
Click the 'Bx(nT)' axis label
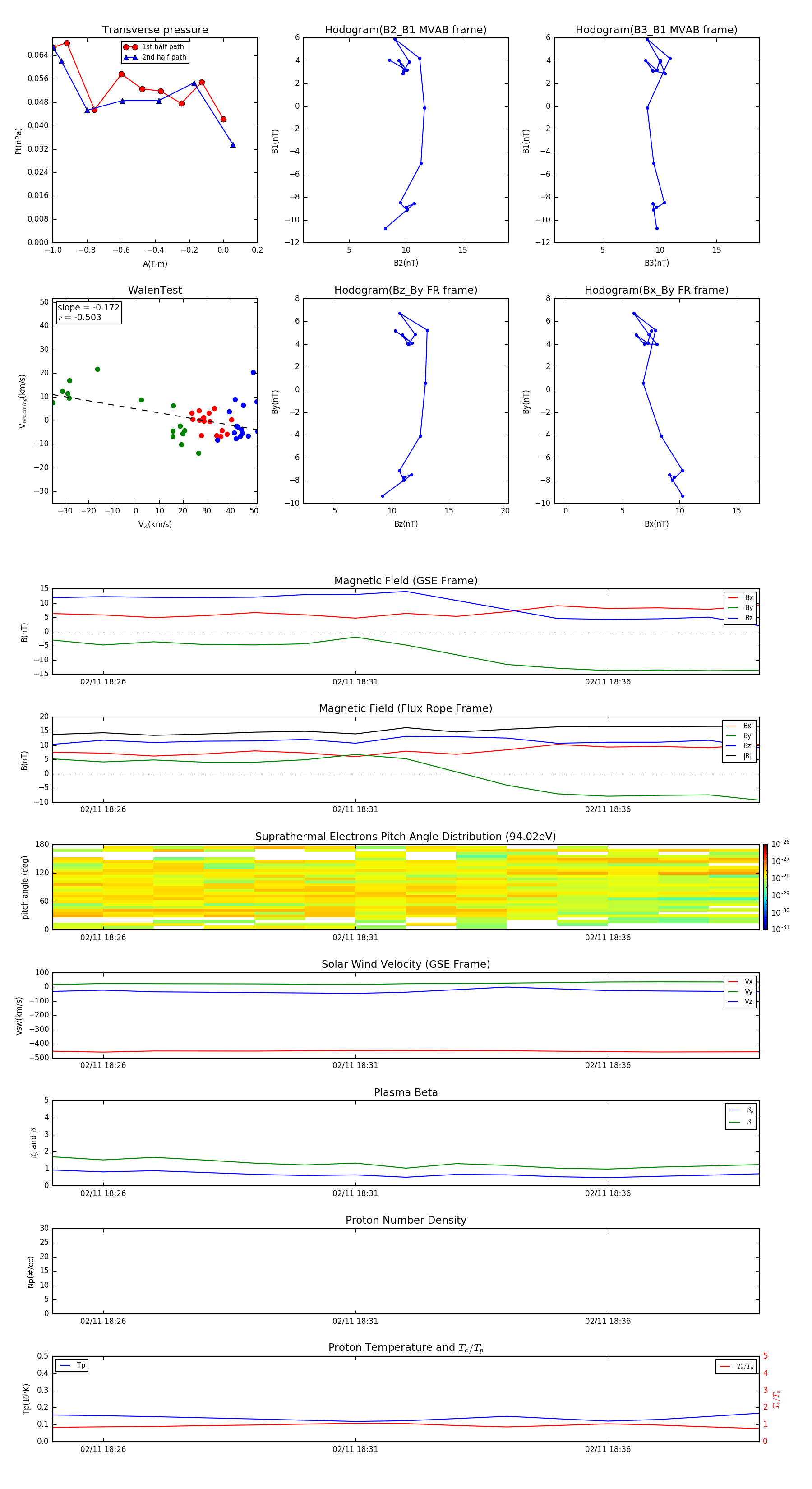coord(656,524)
